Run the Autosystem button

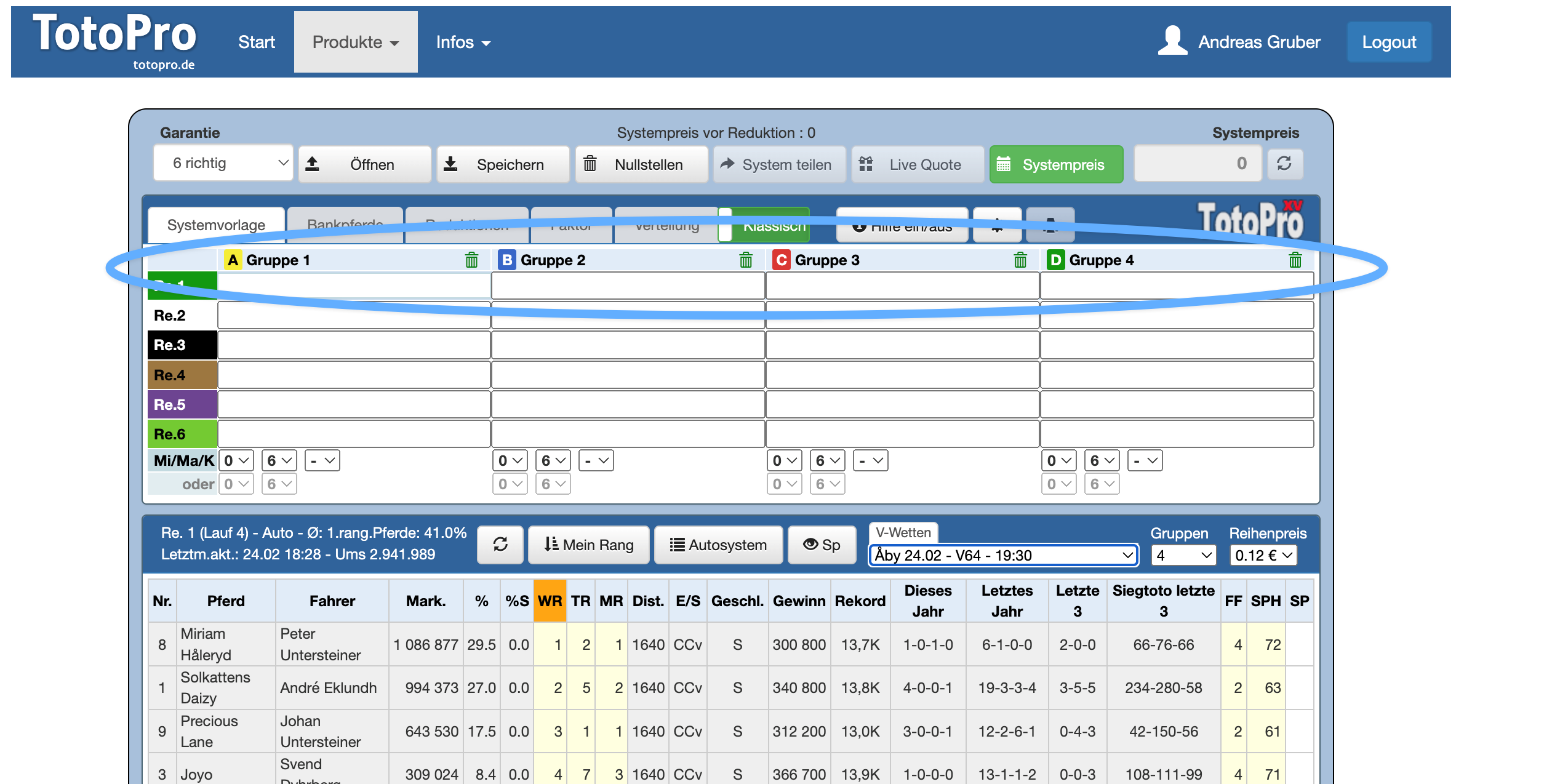click(718, 545)
